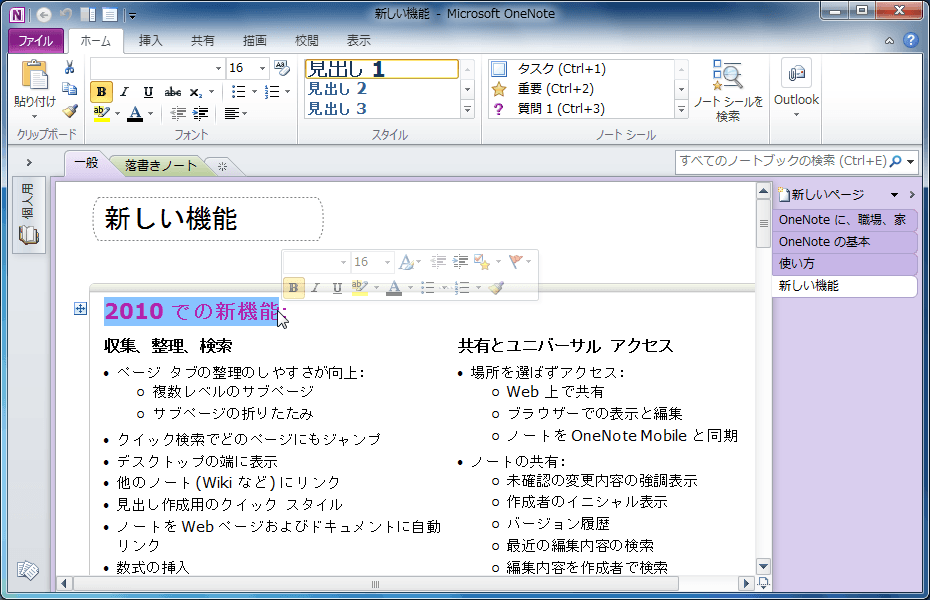The image size is (930, 600).
Task: Open the ribbon font name combo box
Action: click(157, 68)
